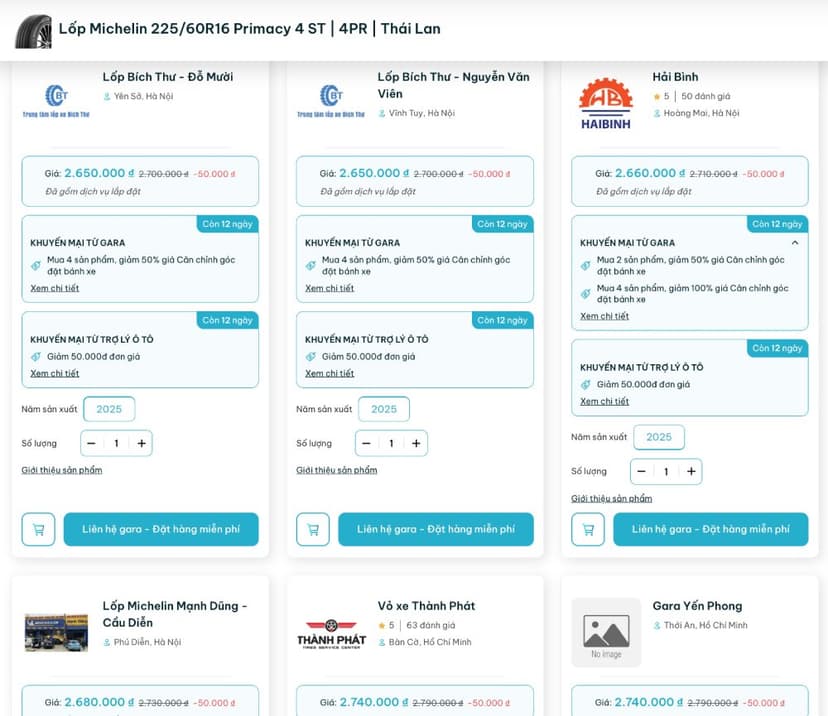Open garage promotion details for Lốp Bích Thư Đỗ Mười
The height and width of the screenshot is (716, 828).
pos(54,288)
